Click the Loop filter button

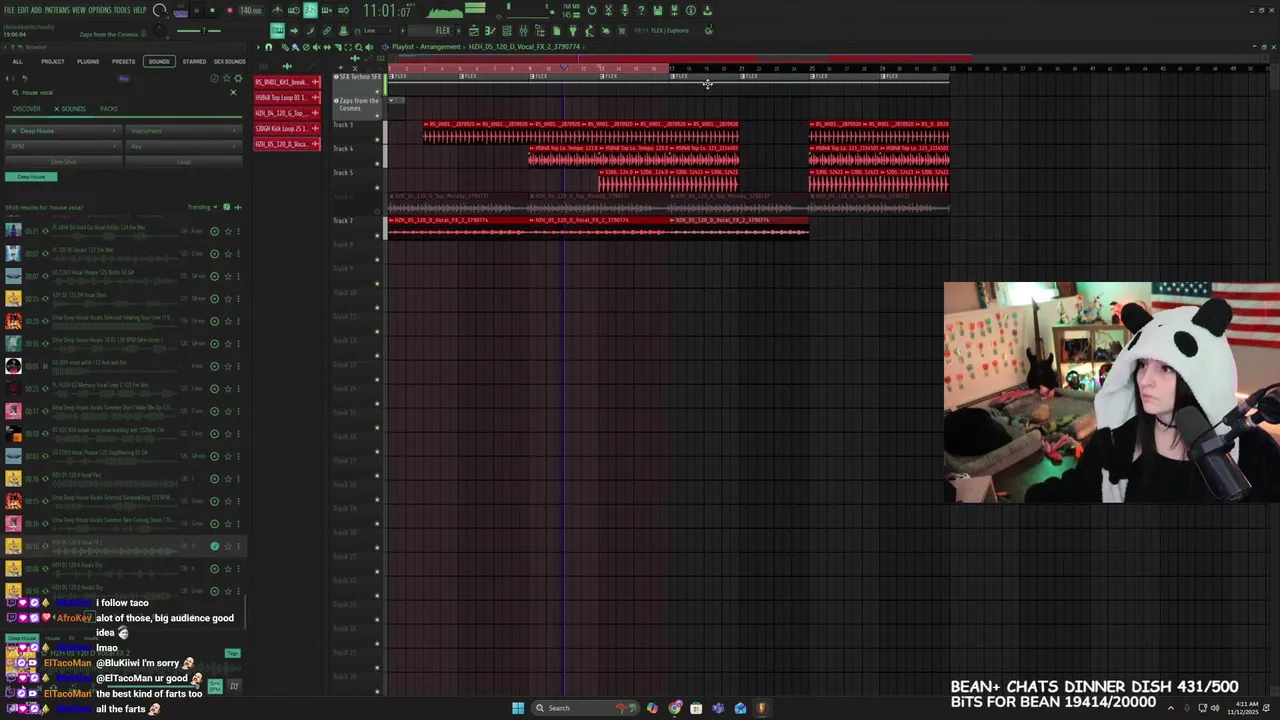click(185, 162)
